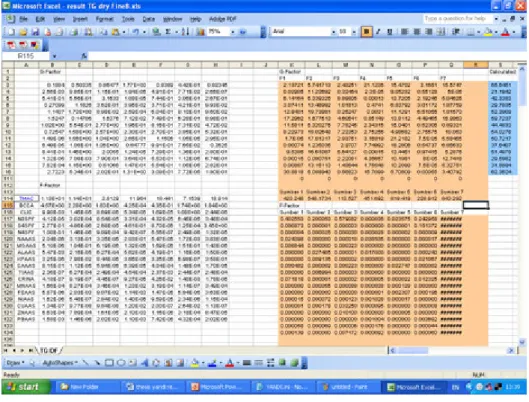This screenshot has width=529, height=402.
Task: Apply AutoSum from the sigma icon
Action: [x=168, y=32]
